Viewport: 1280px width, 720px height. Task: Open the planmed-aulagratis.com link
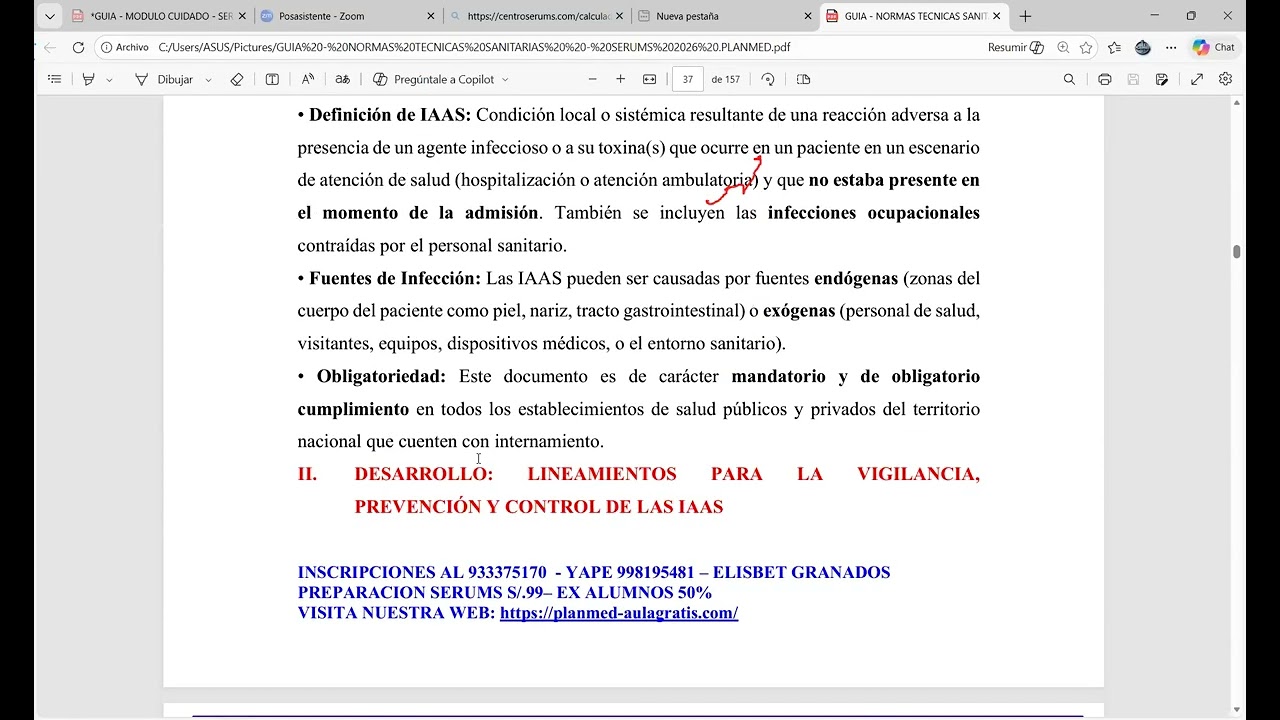coord(619,613)
